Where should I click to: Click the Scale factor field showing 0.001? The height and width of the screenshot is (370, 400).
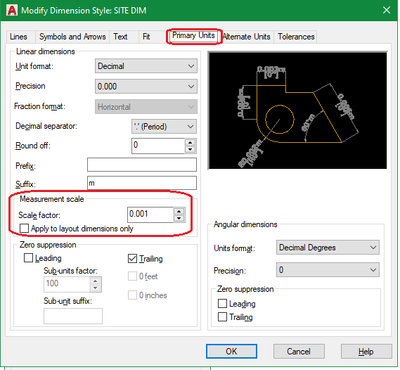coord(150,214)
